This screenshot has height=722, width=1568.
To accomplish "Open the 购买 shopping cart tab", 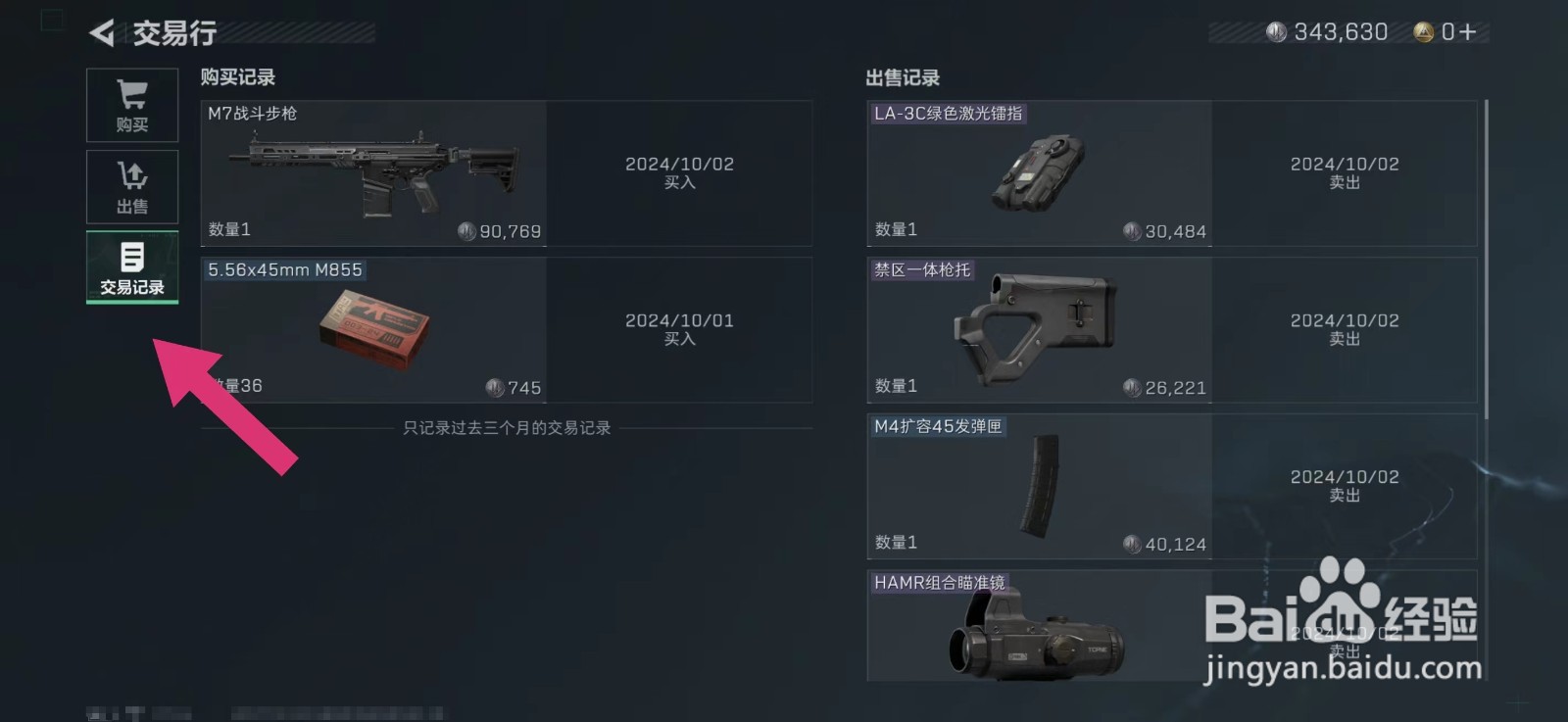I will point(132,105).
